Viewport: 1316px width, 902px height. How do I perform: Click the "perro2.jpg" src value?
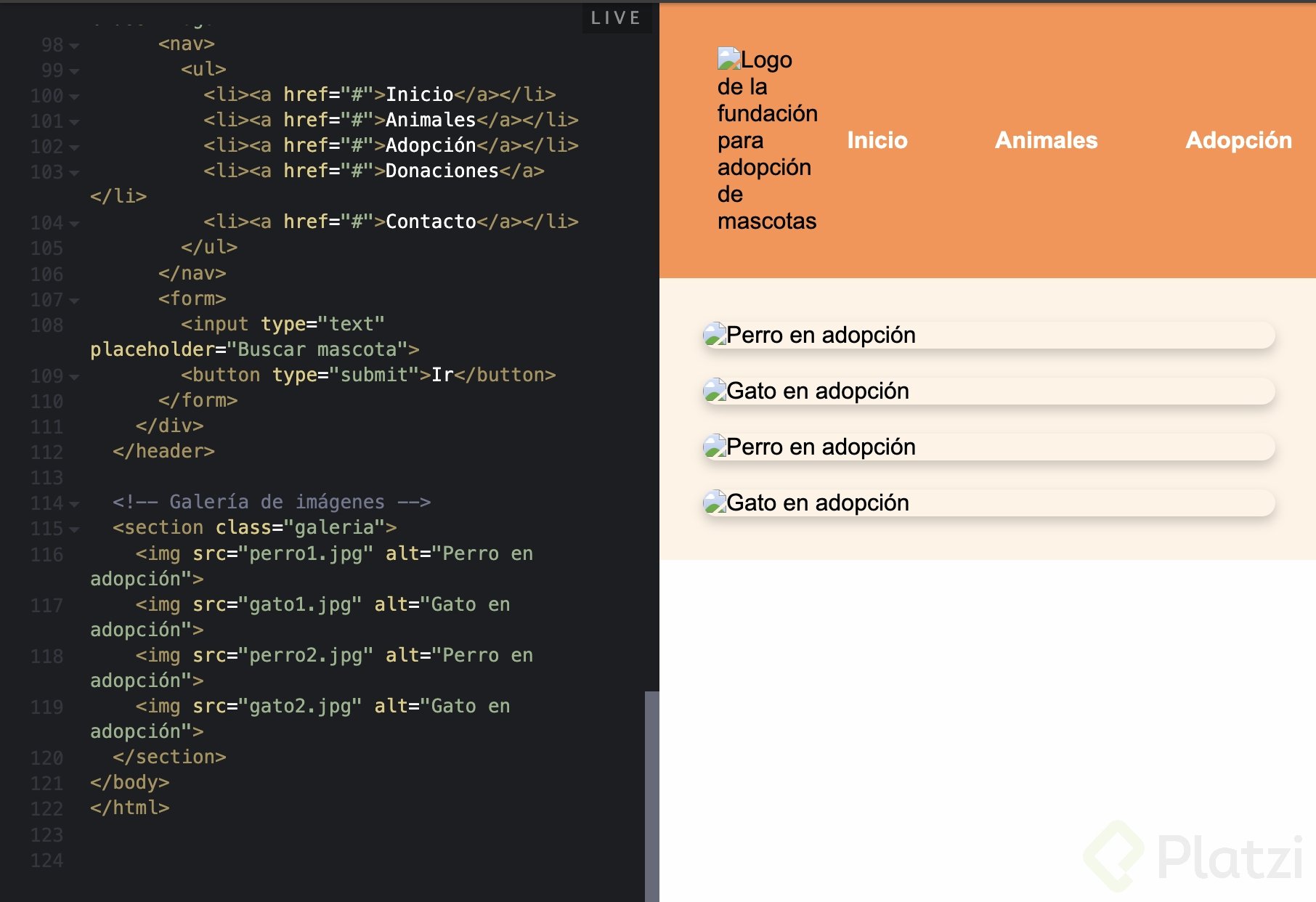pos(306,655)
